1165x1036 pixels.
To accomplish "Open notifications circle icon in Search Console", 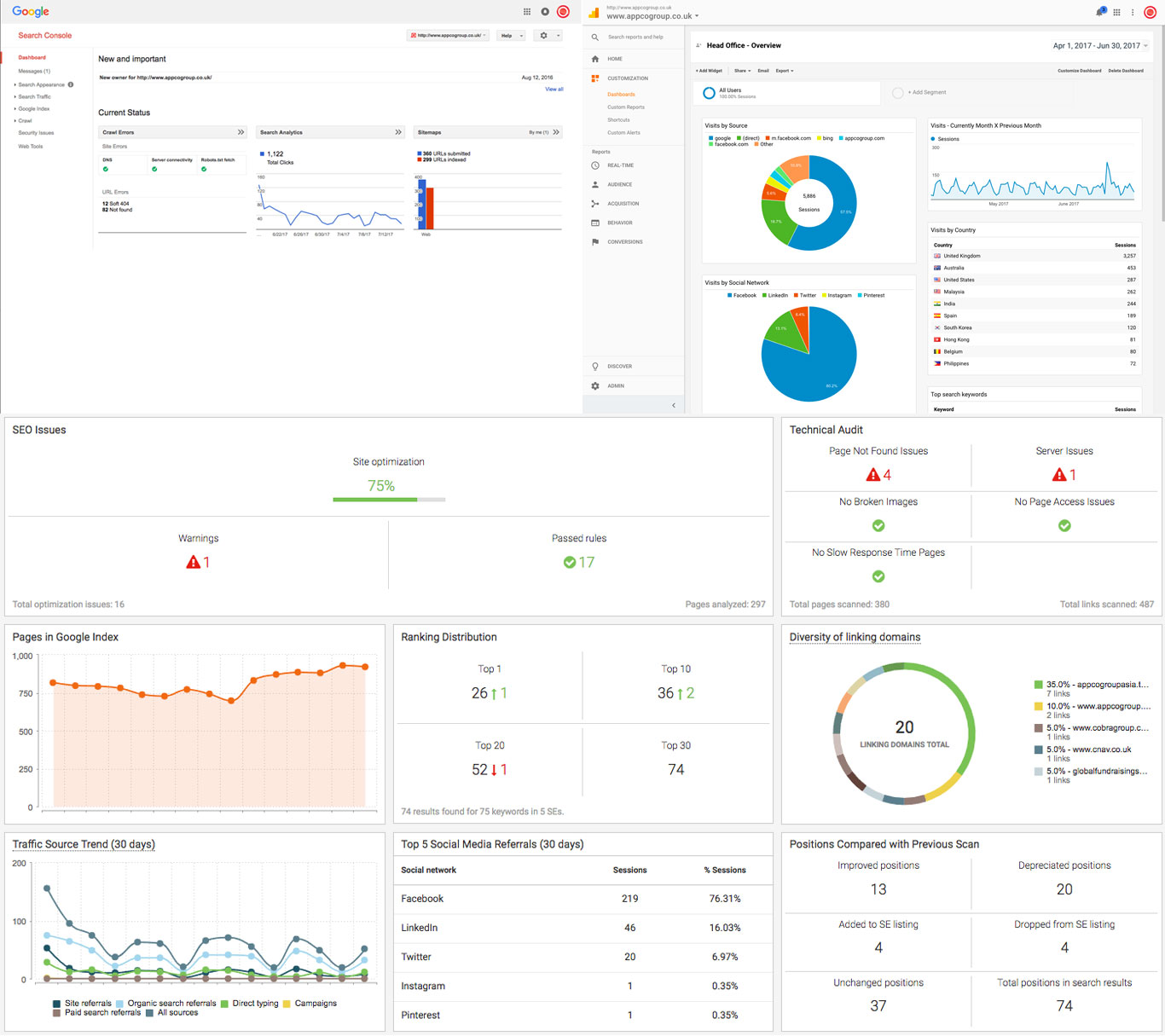I will click(x=545, y=12).
